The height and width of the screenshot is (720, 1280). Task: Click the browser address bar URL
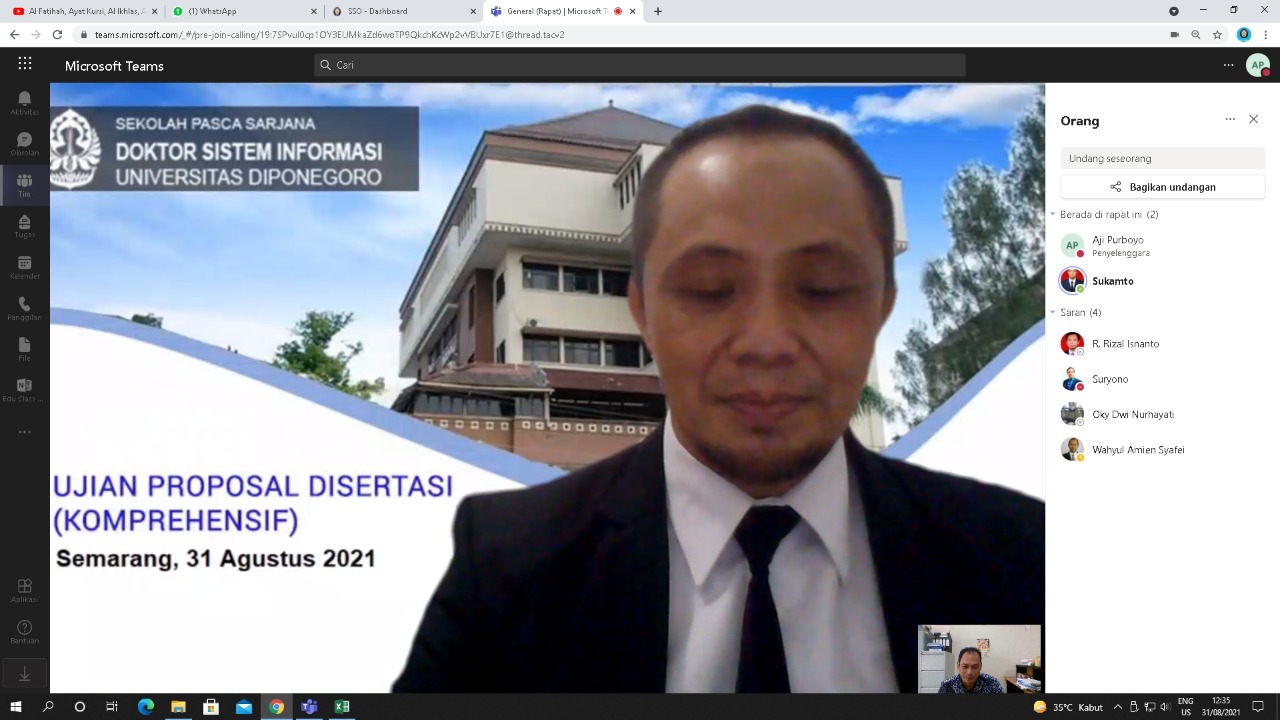329,34
